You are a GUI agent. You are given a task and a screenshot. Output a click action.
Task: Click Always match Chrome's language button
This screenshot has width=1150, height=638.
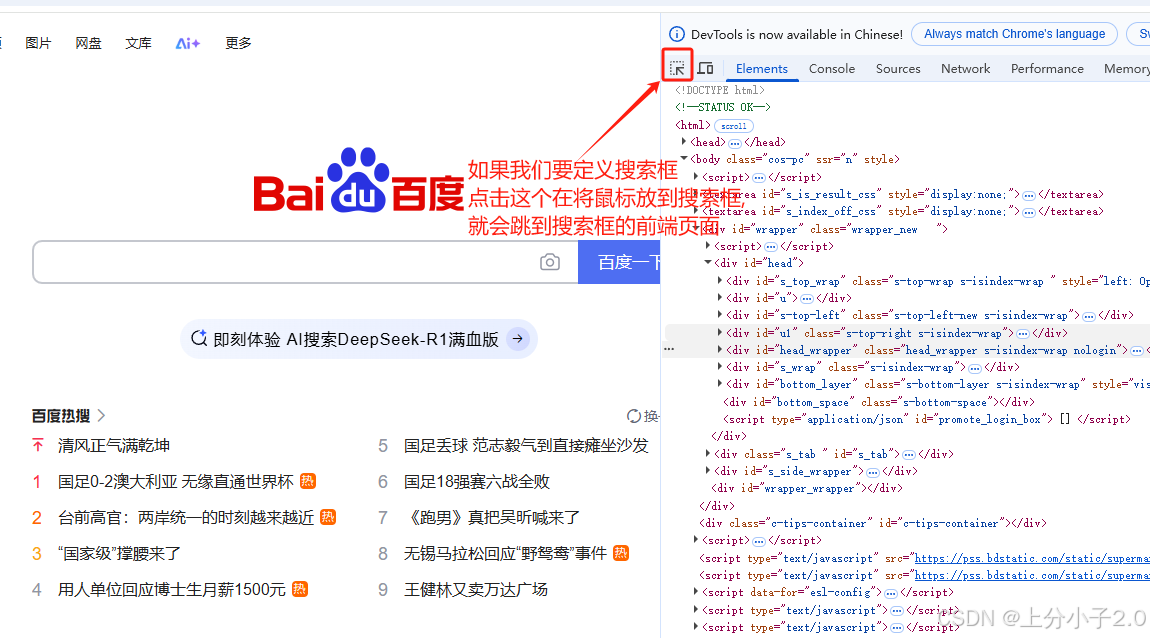1014,34
